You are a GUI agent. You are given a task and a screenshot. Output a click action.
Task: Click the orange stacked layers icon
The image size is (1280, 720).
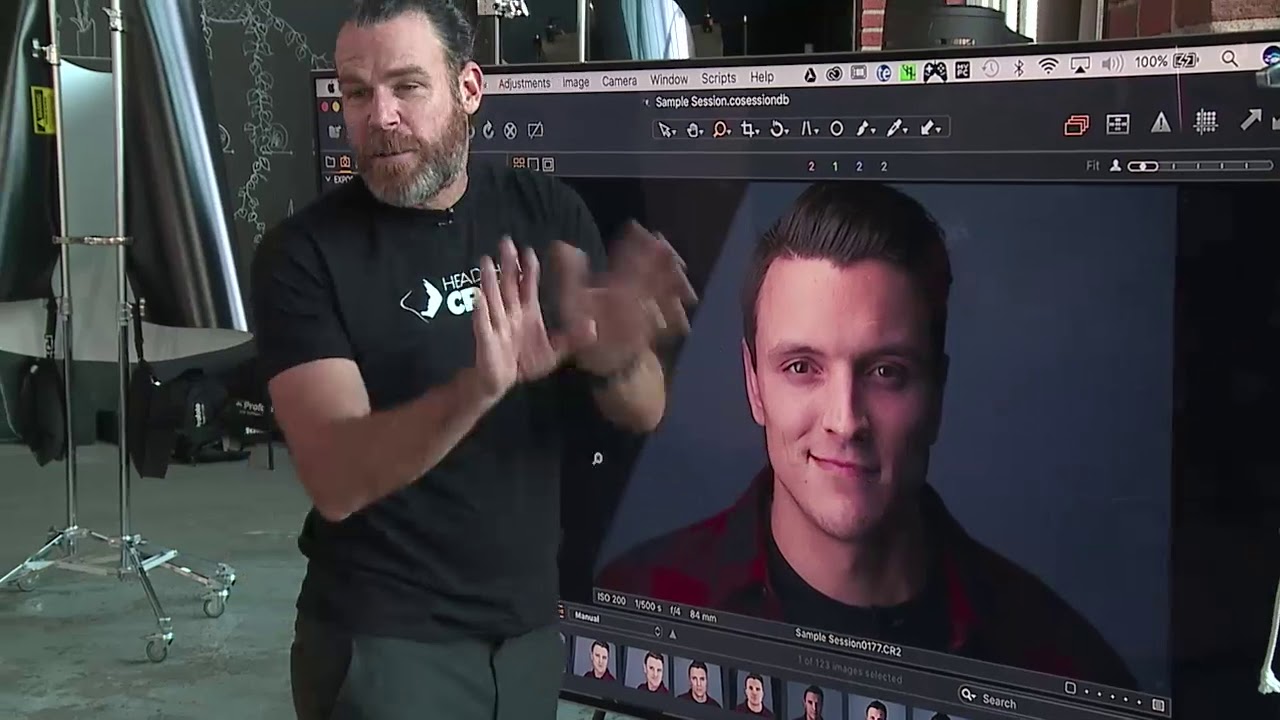coord(1076,125)
